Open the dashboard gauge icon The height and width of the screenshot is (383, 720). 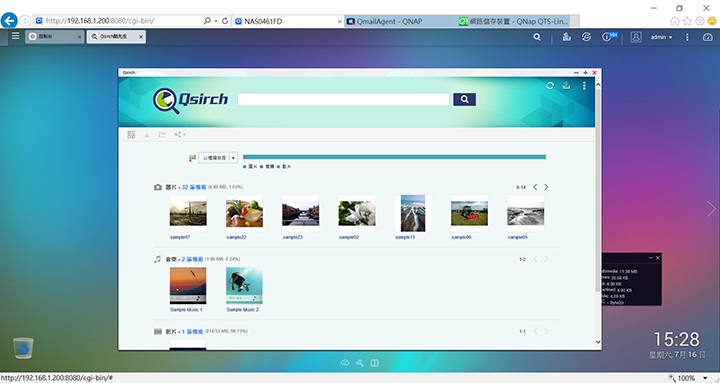[708, 37]
